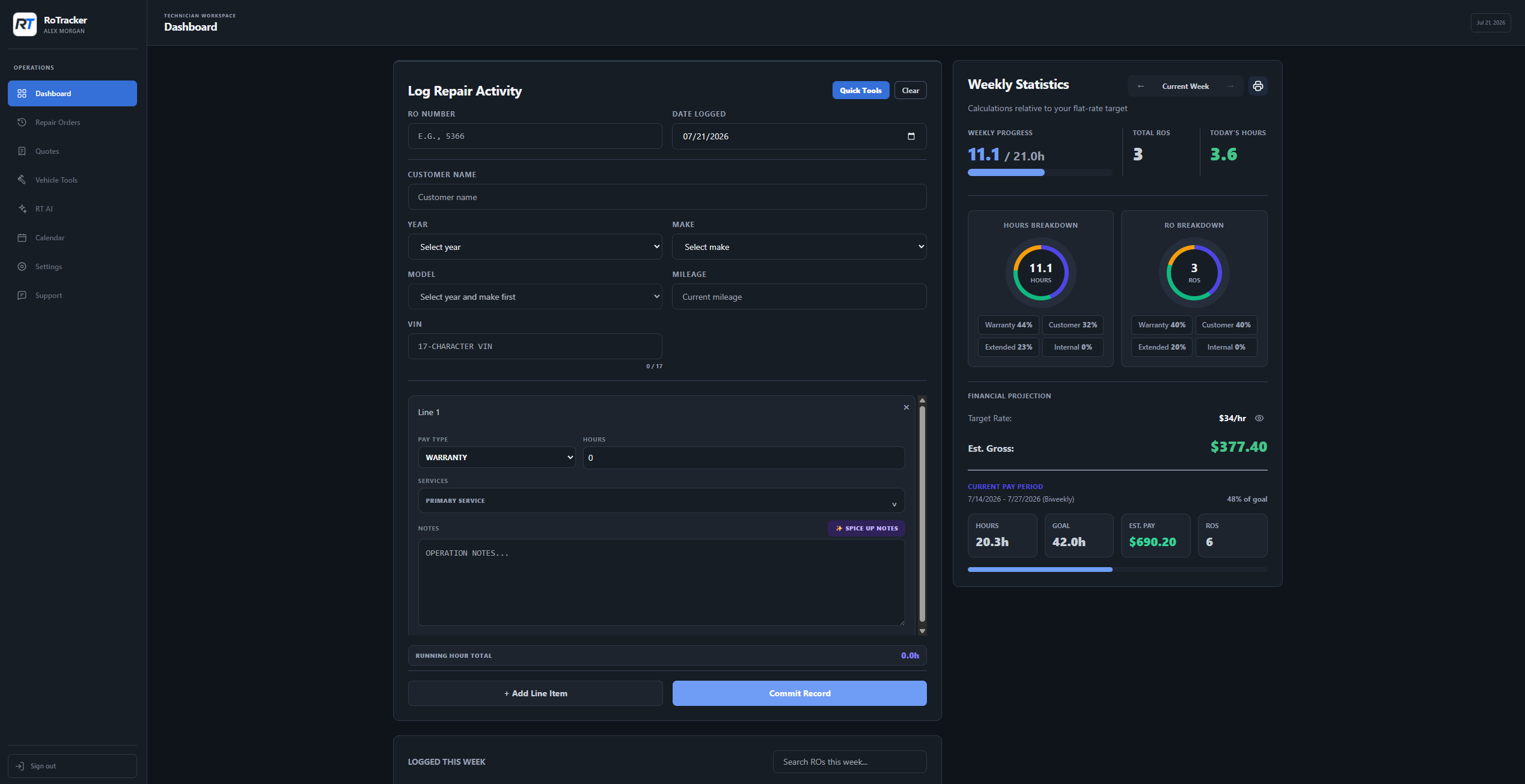Go to next week with right arrow
This screenshot has height=784, width=1525.
pos(1230,87)
